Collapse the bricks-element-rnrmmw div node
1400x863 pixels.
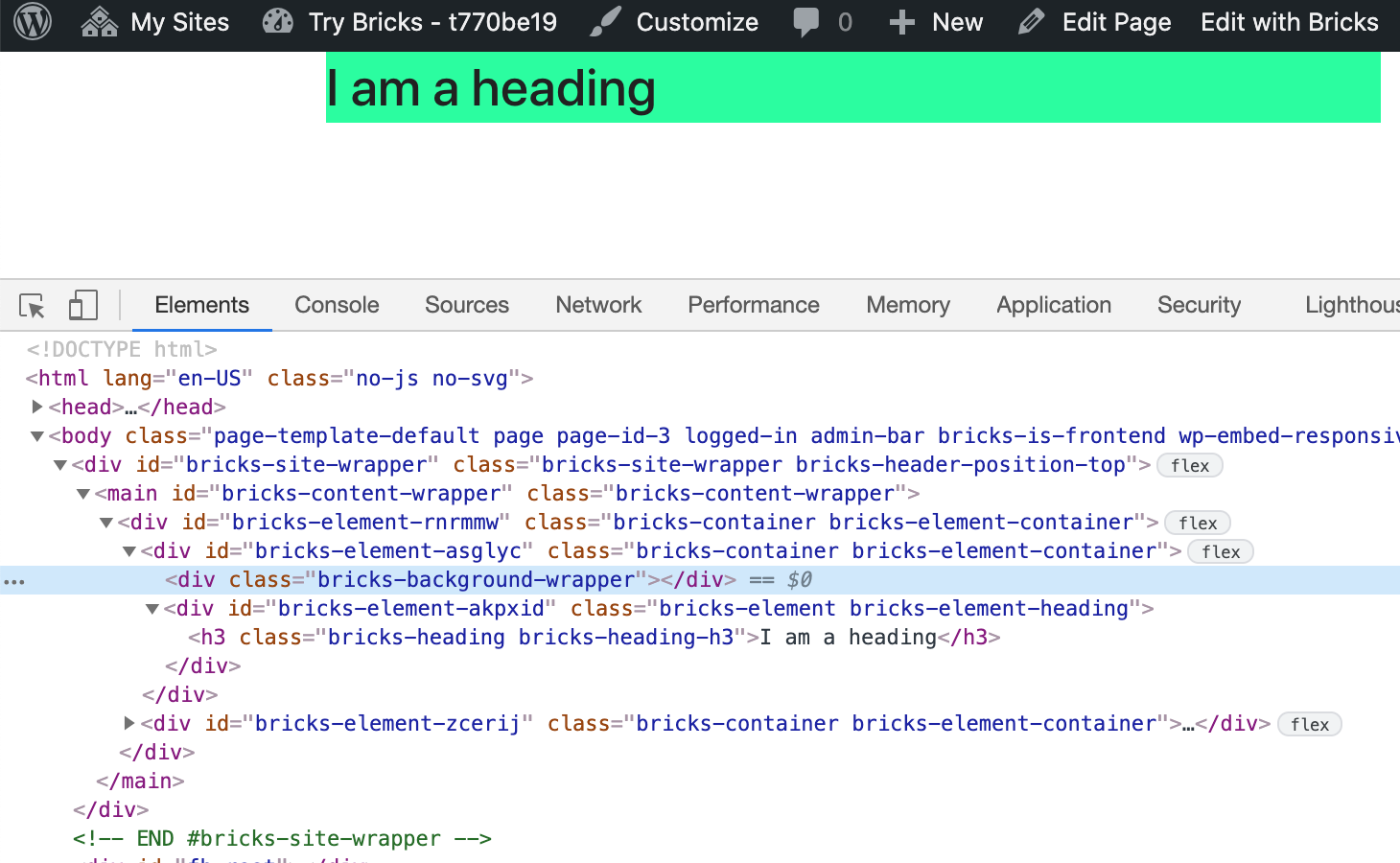105,522
